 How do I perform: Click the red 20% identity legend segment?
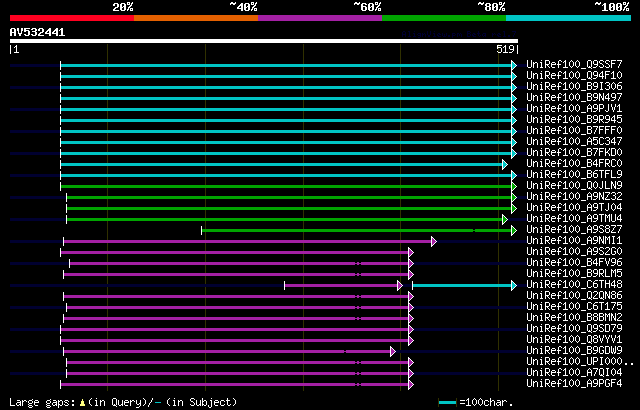pos(72,18)
